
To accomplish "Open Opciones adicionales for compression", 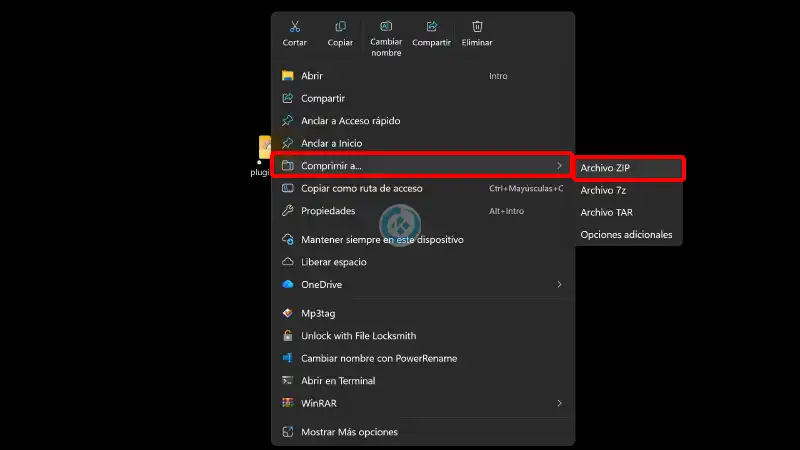I will coord(626,235).
